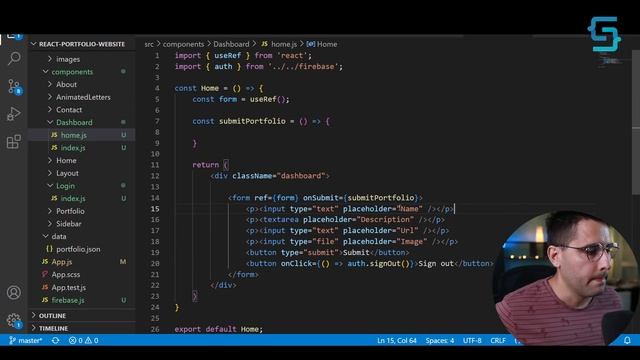Viewport: 640px width, 360px height.
Task: Click the Home symbol breadcrumb
Action: tap(327, 44)
